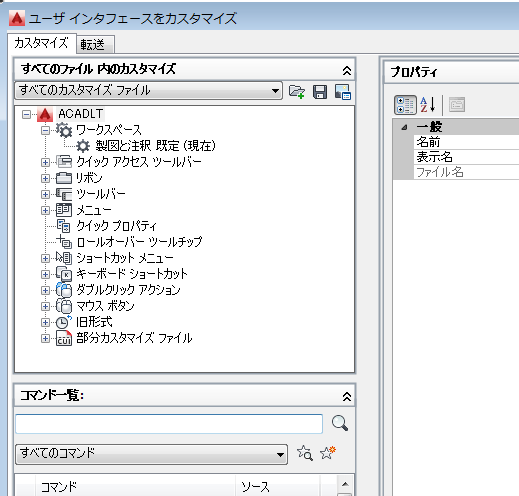Click the ダブルクリック アクション mouse icon
This screenshot has width=519, height=496.
[64, 290]
